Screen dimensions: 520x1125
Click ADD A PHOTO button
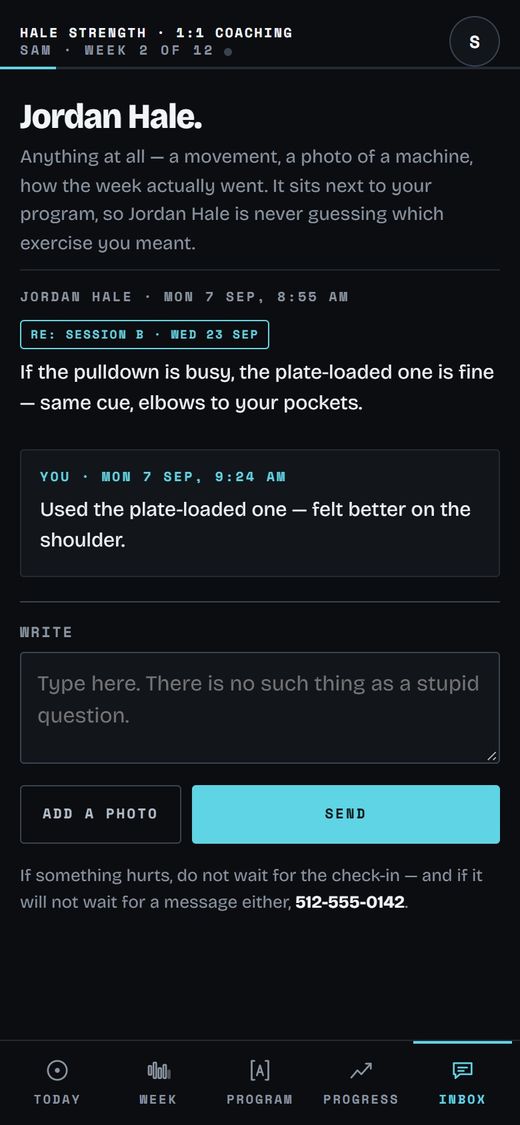pos(100,814)
